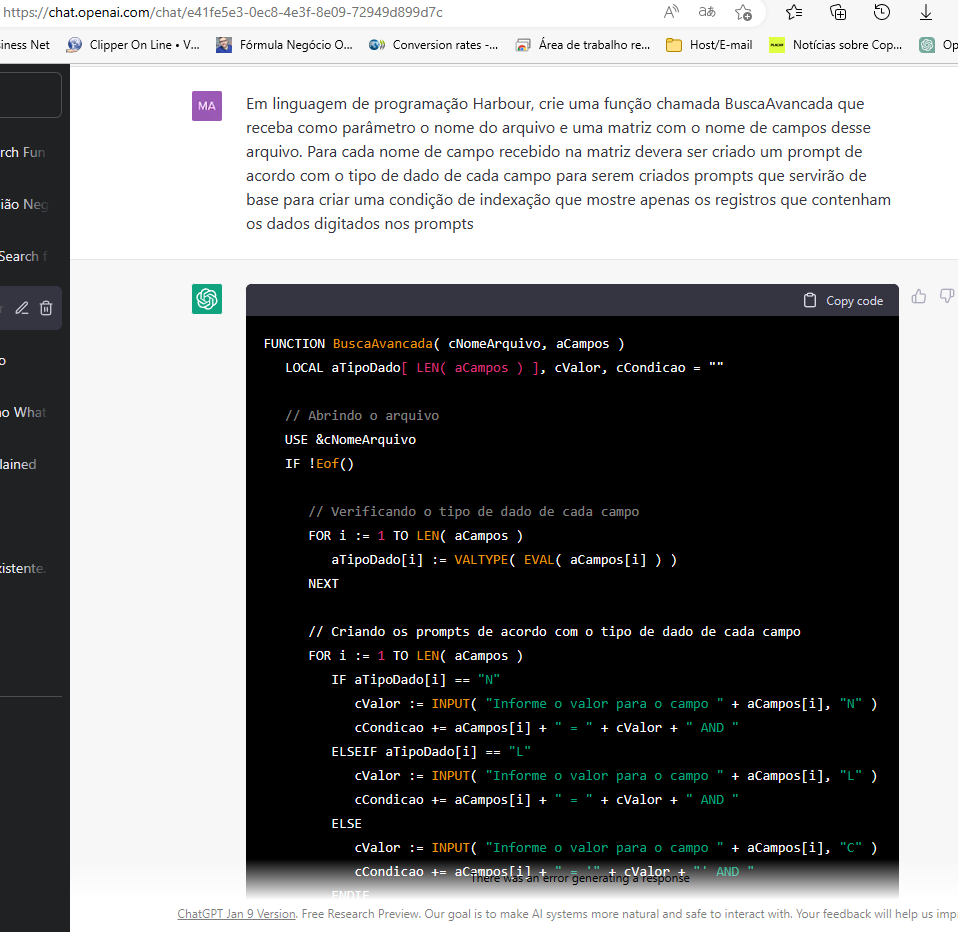Screen dimensions: 958x932
Task: Open the browser History icon
Action: (x=882, y=12)
